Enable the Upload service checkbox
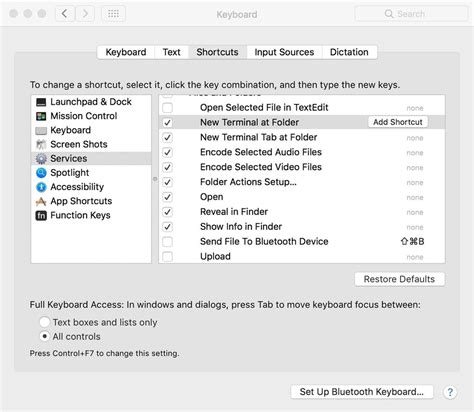474x412 pixels. tap(167, 256)
